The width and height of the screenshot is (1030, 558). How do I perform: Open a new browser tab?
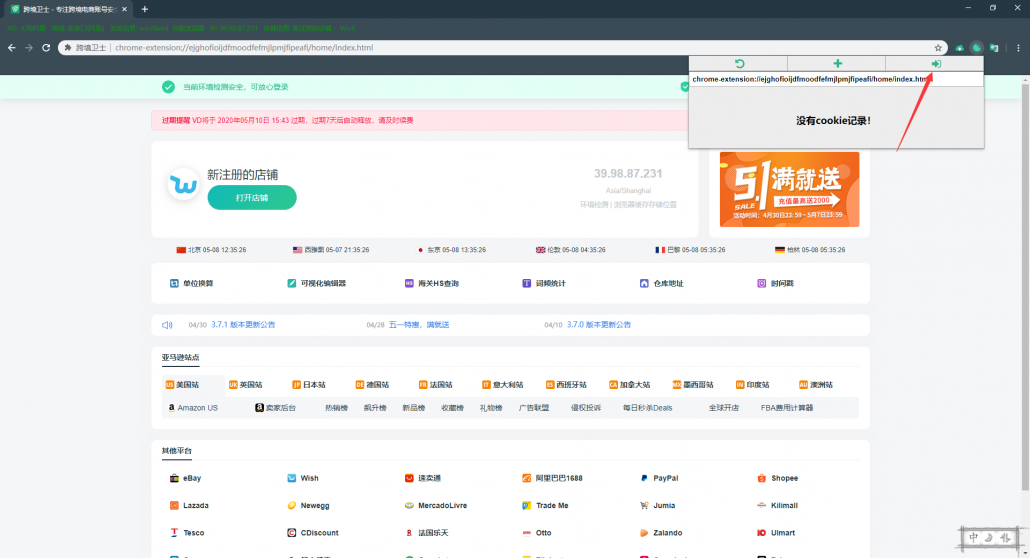tap(145, 9)
